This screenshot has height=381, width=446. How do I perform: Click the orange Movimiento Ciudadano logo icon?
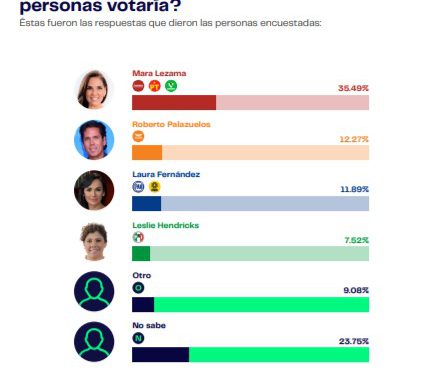138,136
